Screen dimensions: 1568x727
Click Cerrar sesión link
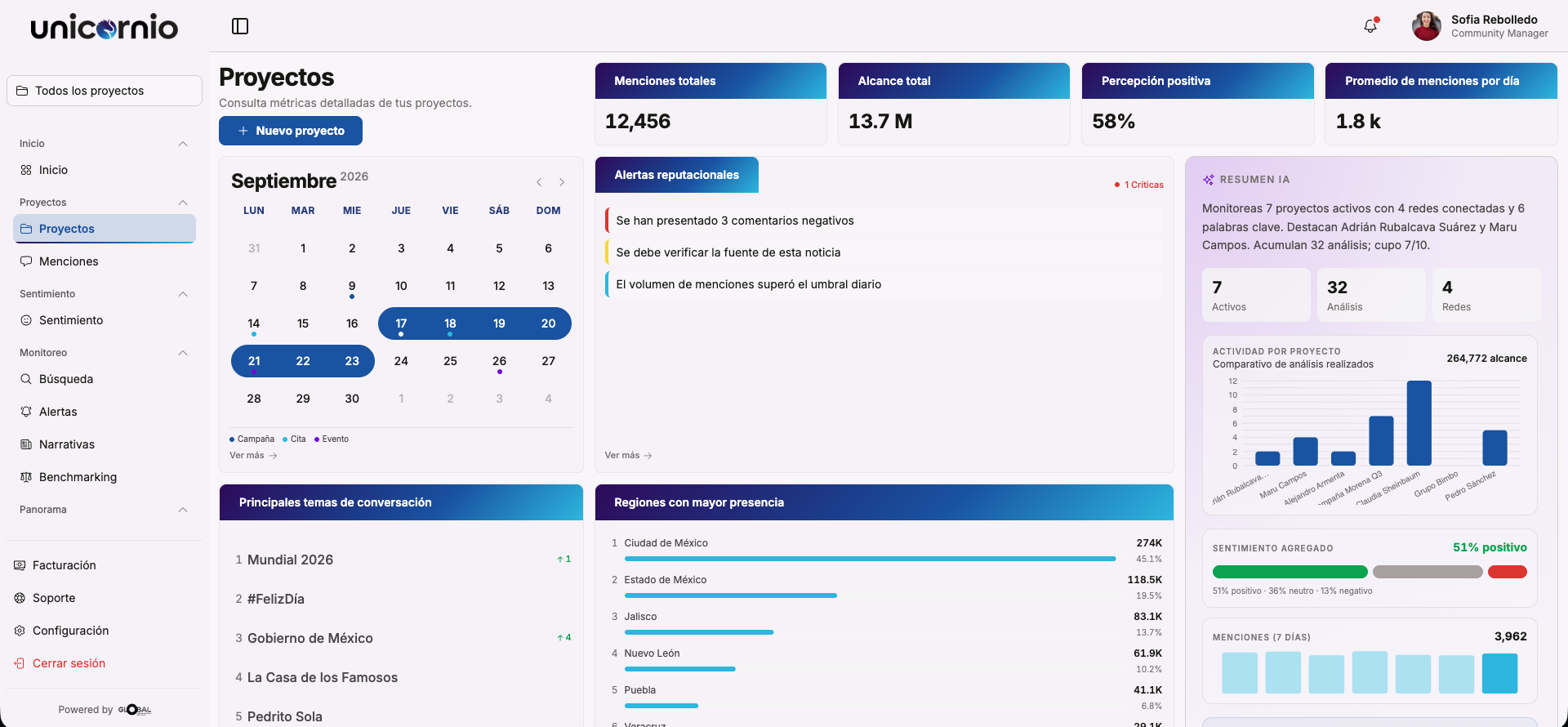[x=69, y=663]
